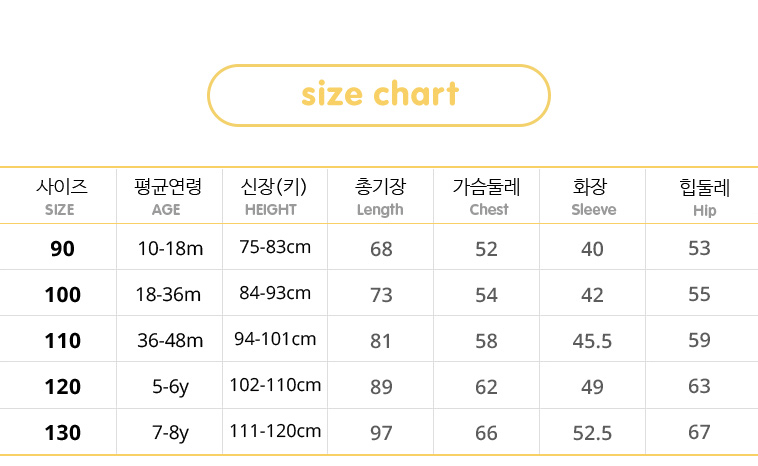Click the size chart title banner
This screenshot has width=758, height=466.
(379, 95)
